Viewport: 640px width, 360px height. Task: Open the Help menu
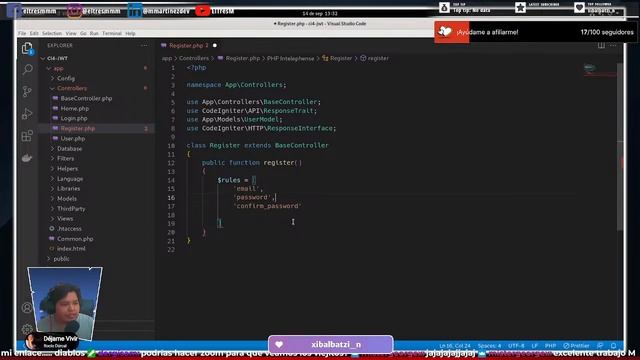click(x=130, y=33)
